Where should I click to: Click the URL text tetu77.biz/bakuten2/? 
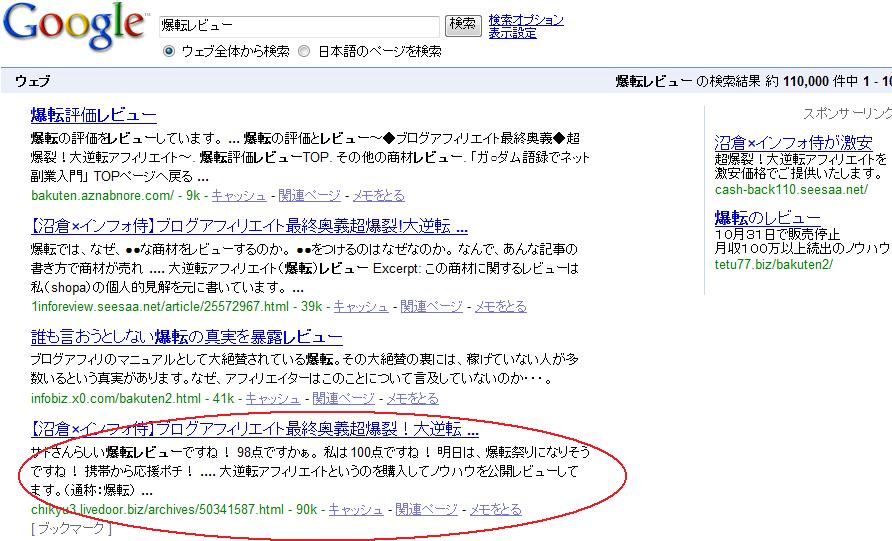point(774,265)
